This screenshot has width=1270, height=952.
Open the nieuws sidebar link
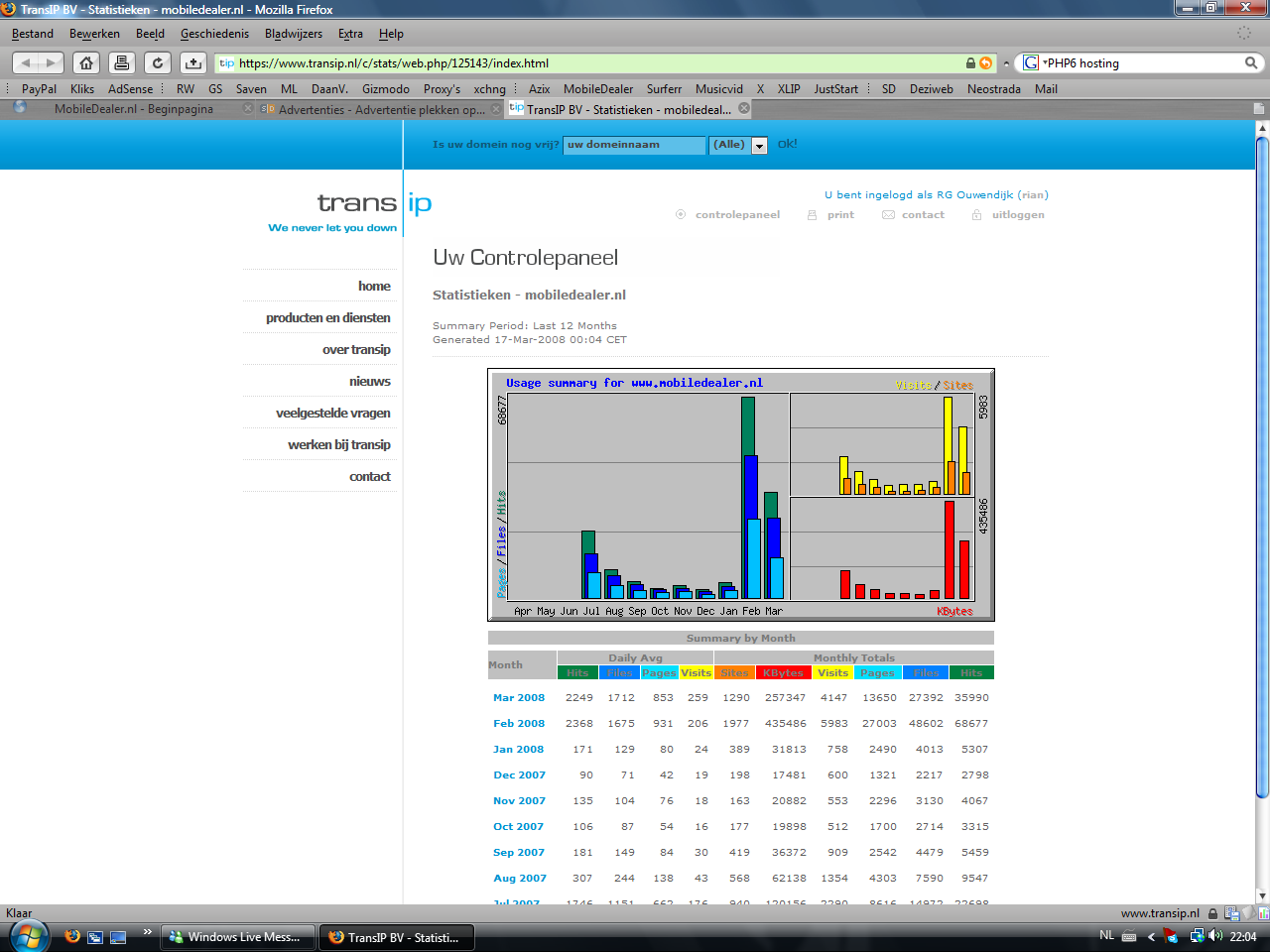369,381
